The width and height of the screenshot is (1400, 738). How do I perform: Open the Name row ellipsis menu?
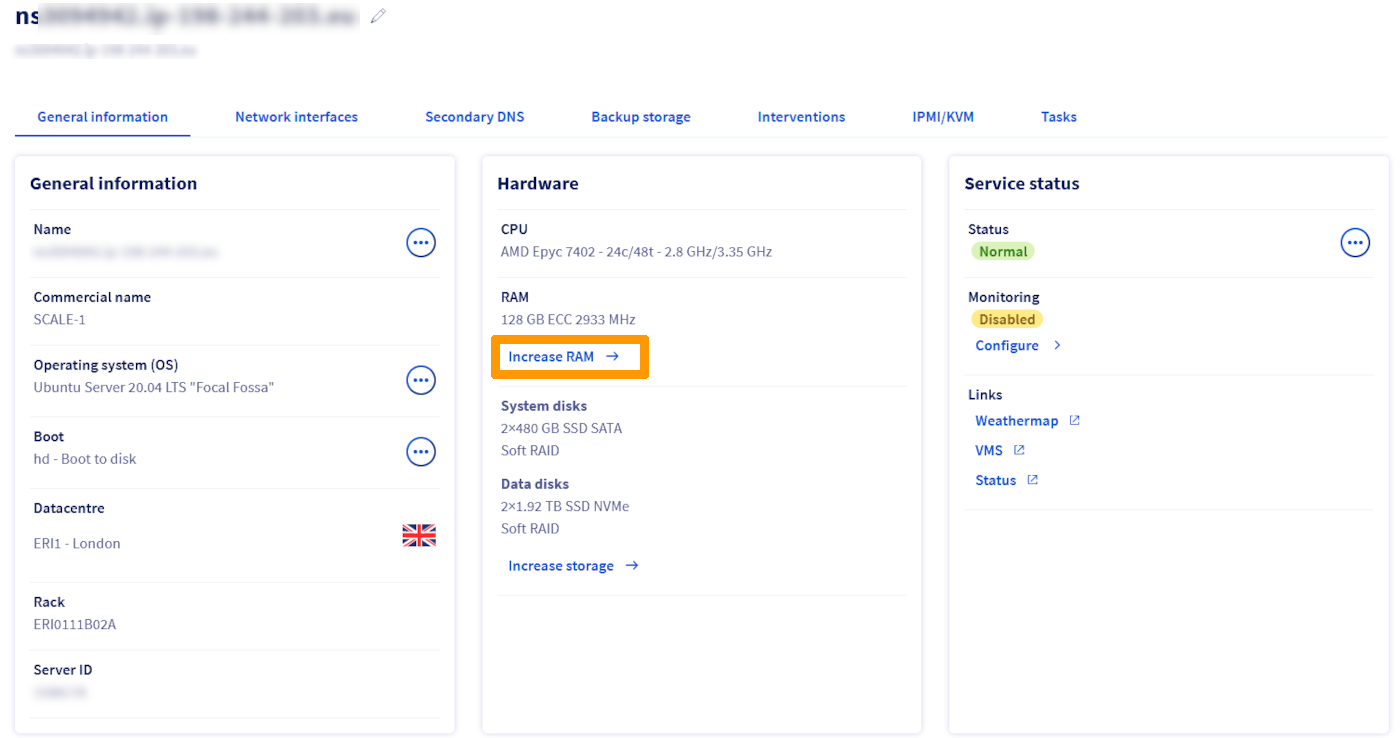(x=421, y=242)
